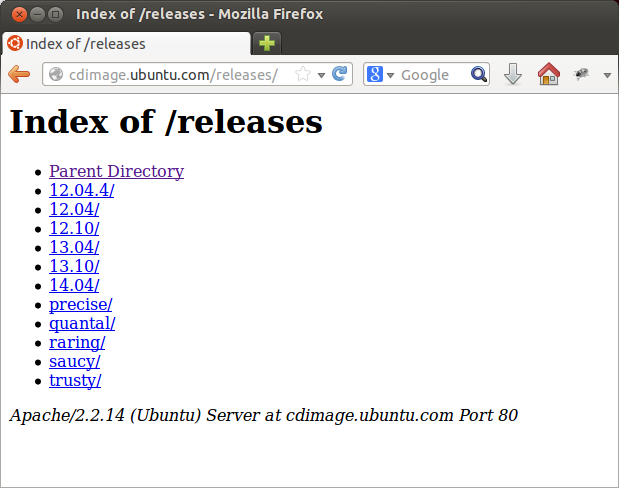Close the Firefox window with red button

click(x=19, y=15)
